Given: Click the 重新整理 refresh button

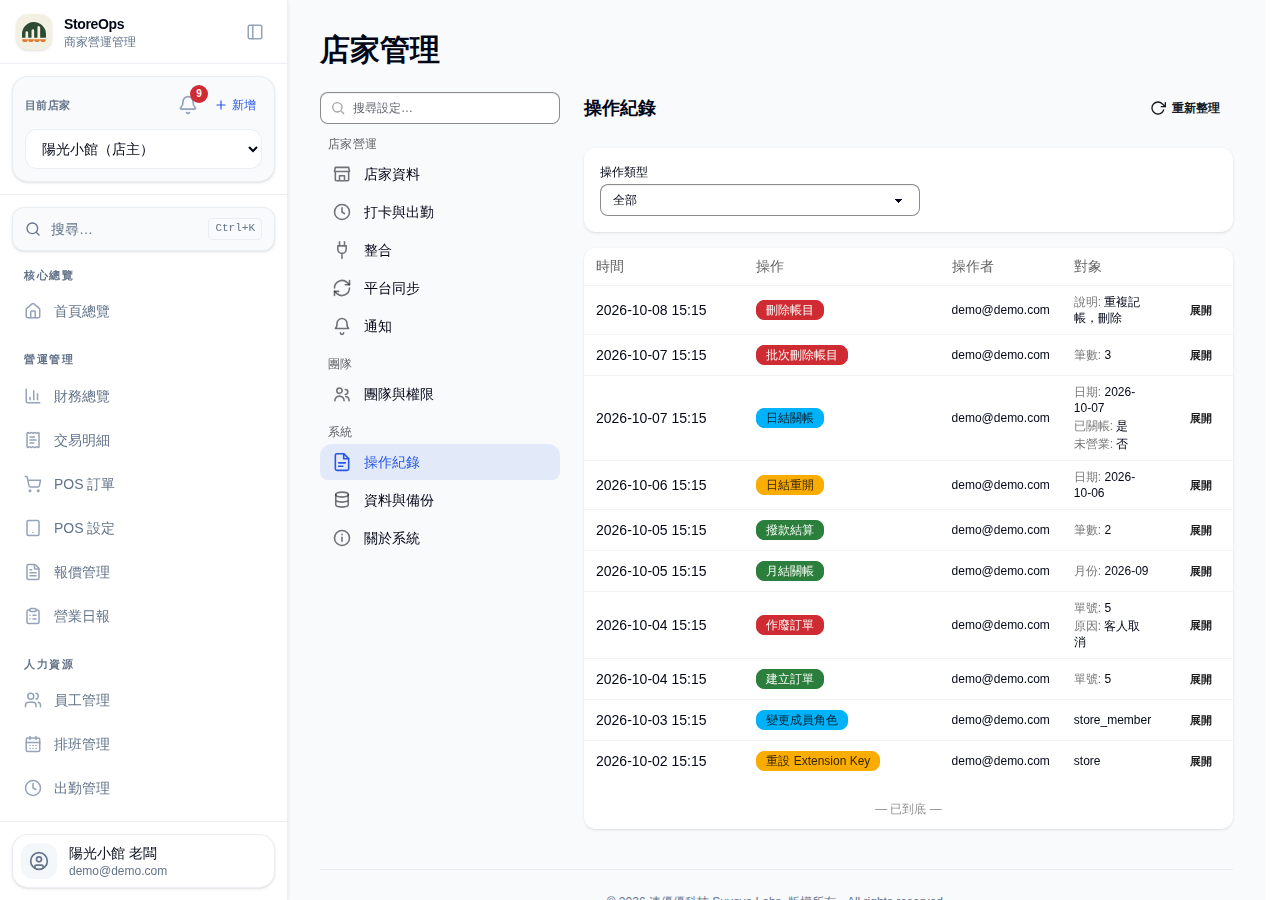Looking at the screenshot, I should pos(1185,108).
